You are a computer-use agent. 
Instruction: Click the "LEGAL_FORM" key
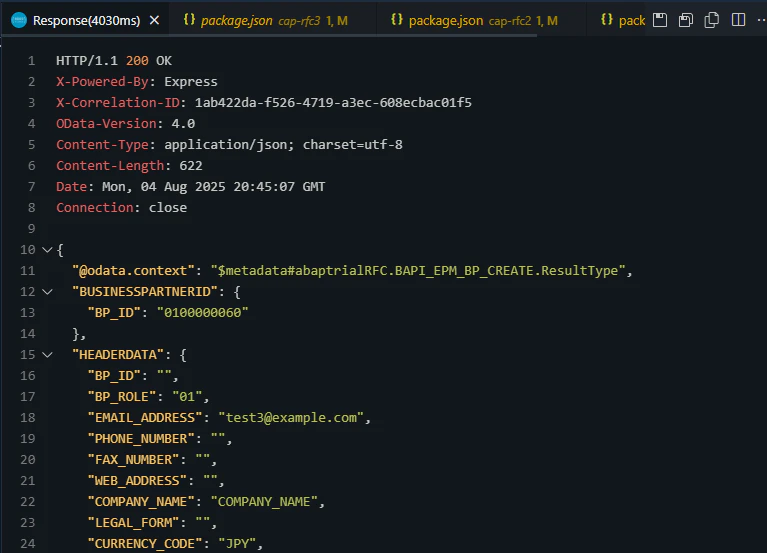point(133,523)
